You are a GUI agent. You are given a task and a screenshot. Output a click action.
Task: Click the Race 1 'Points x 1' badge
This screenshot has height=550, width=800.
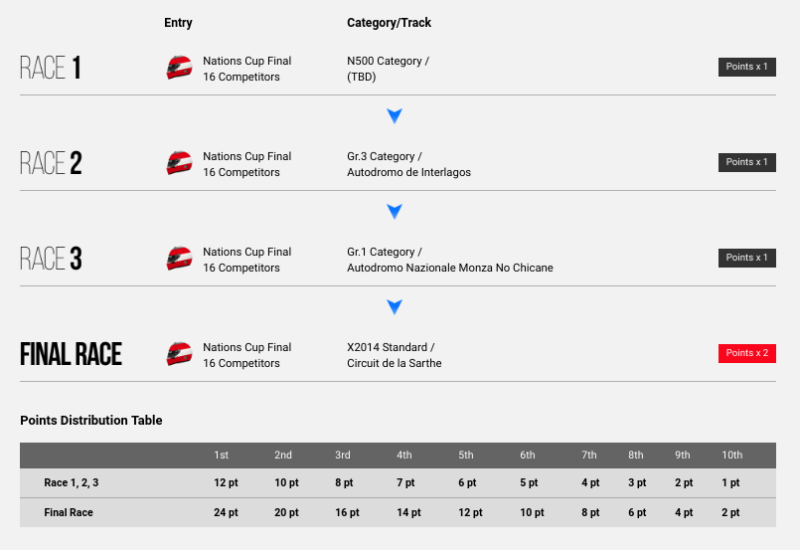(747, 67)
